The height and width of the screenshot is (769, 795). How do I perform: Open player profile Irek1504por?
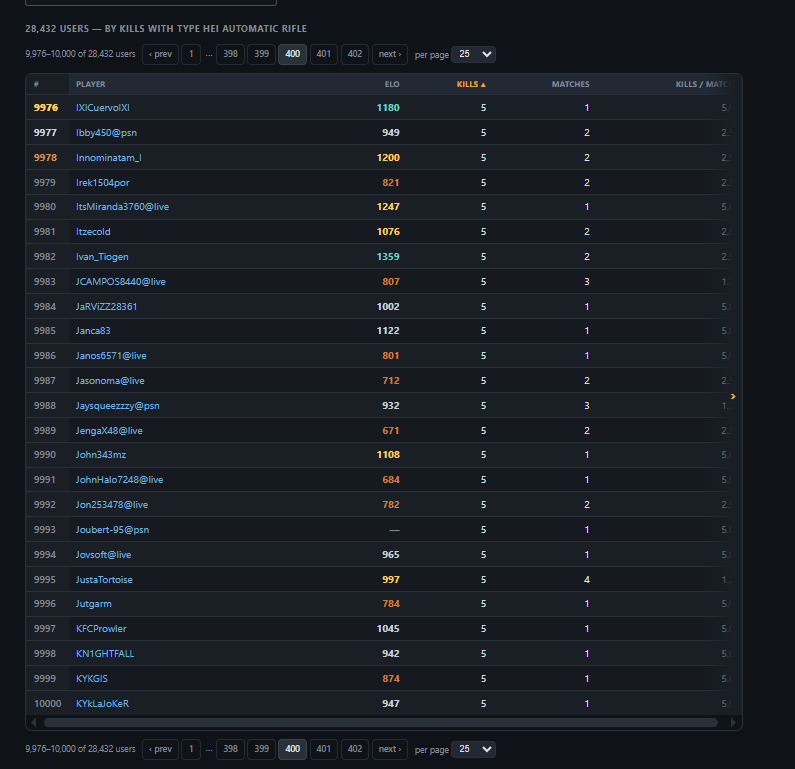[102, 182]
